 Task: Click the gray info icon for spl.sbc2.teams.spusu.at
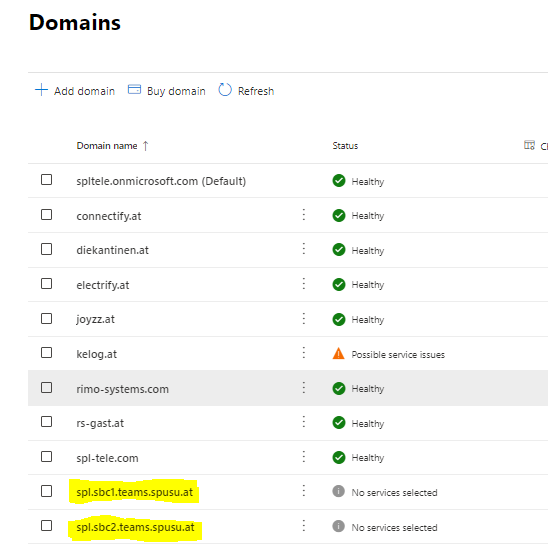pos(338,526)
